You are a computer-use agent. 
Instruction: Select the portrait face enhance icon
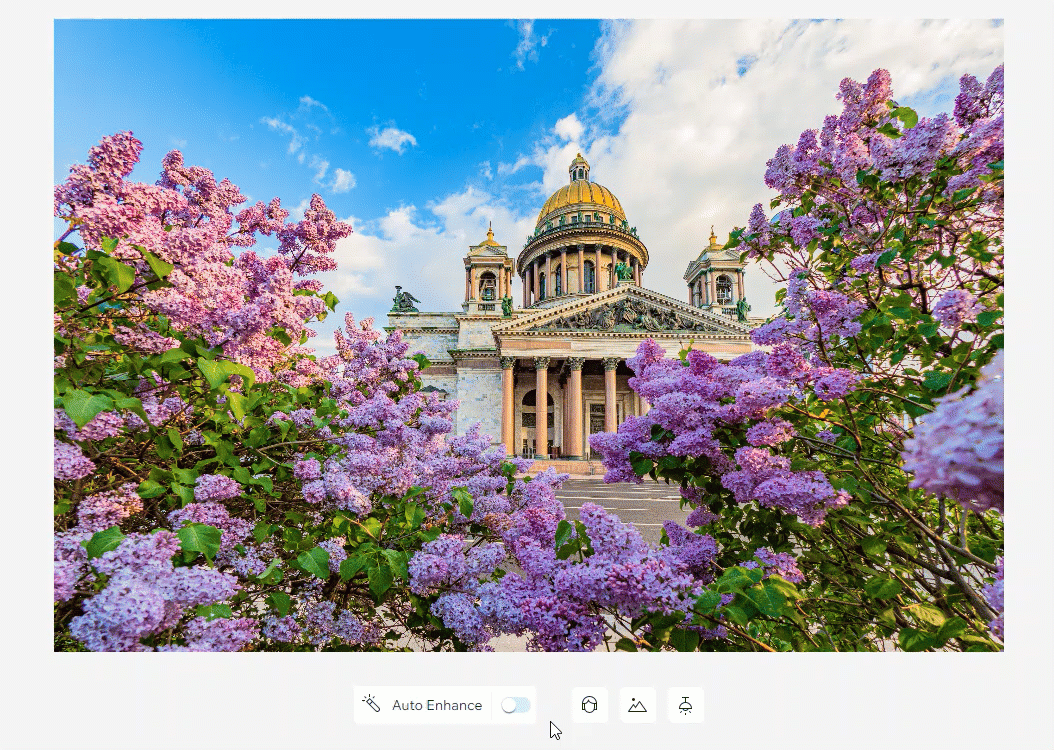coord(590,705)
